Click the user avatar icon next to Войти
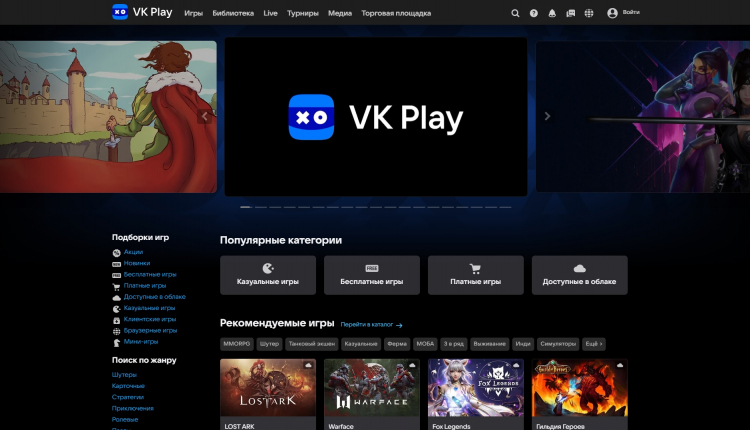 tap(612, 13)
